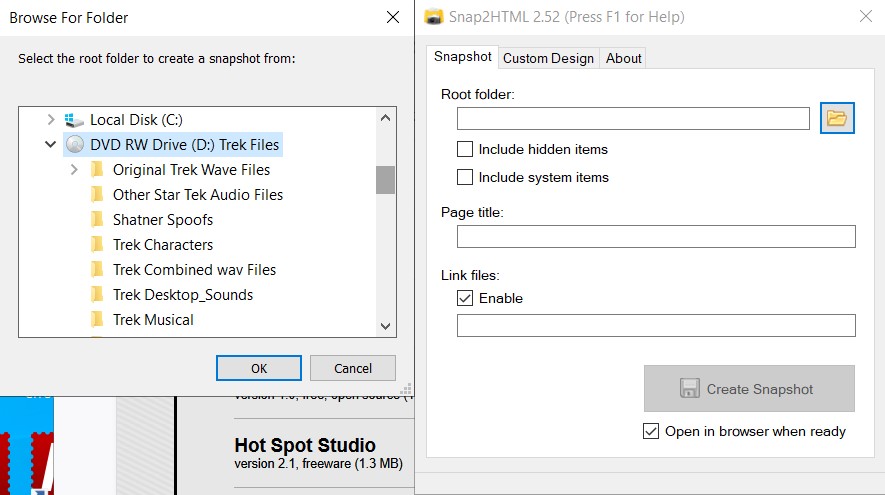Image resolution: width=885 pixels, height=495 pixels.
Task: Select Trek Musical folder
Action: pos(153,319)
